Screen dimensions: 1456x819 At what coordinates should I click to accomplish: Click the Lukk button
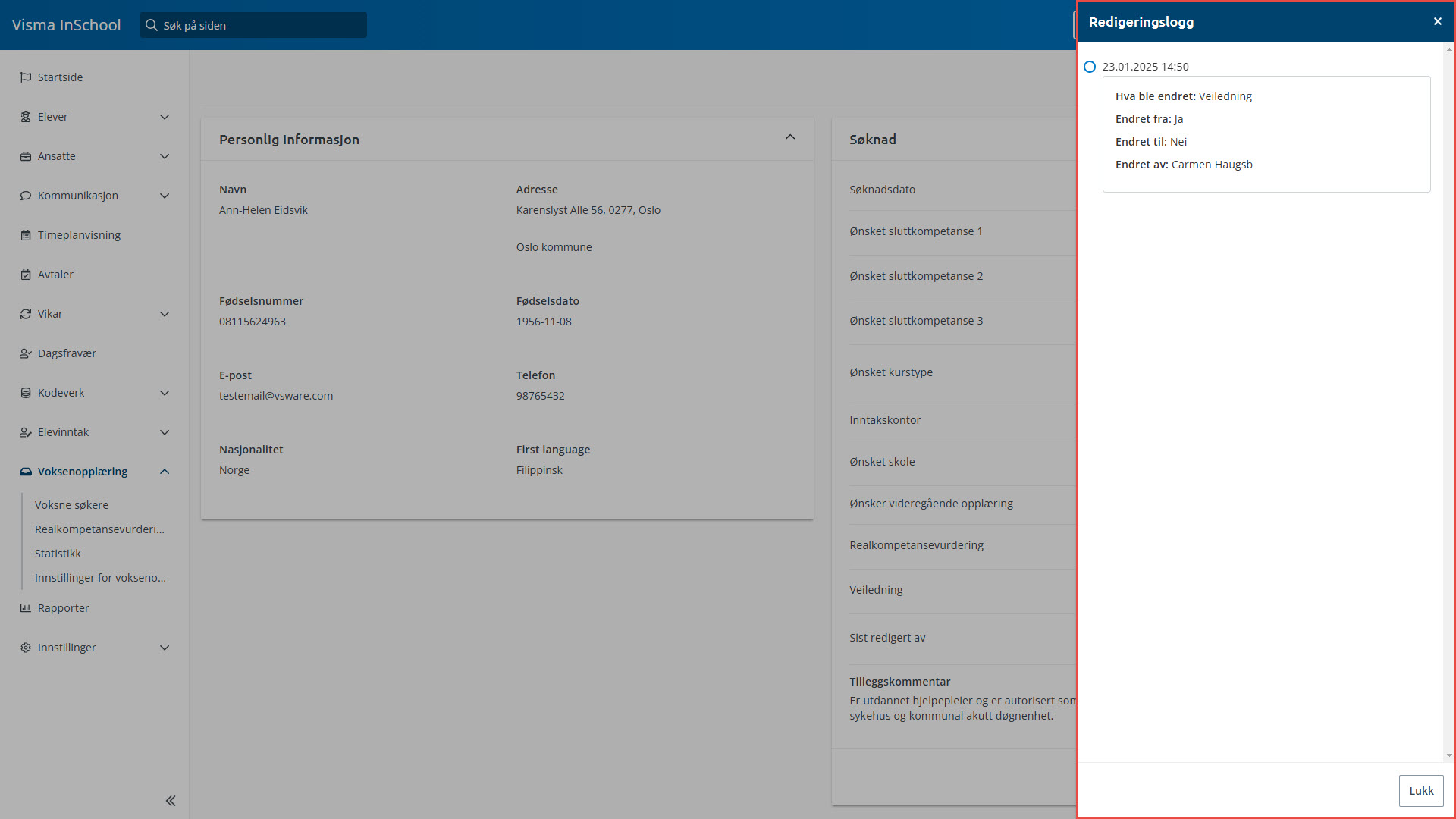pyautogui.click(x=1420, y=791)
